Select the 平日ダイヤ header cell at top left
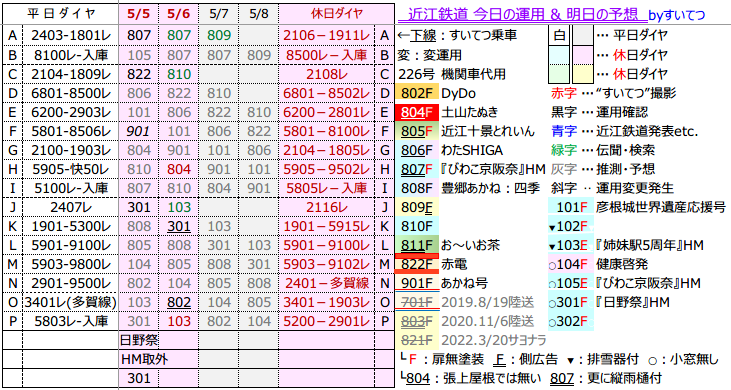This screenshot has width=731, height=390. pyautogui.click(x=61, y=14)
